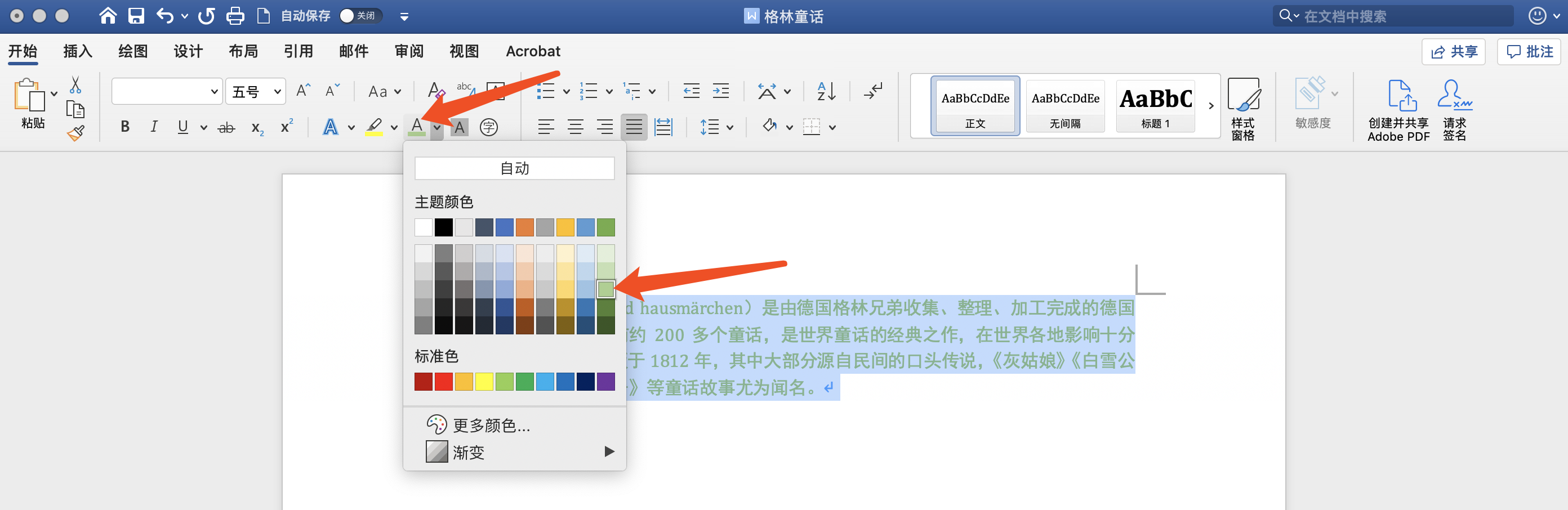This screenshot has width=1568, height=510.
Task: Open the Review (审阅) tab
Action: point(408,51)
